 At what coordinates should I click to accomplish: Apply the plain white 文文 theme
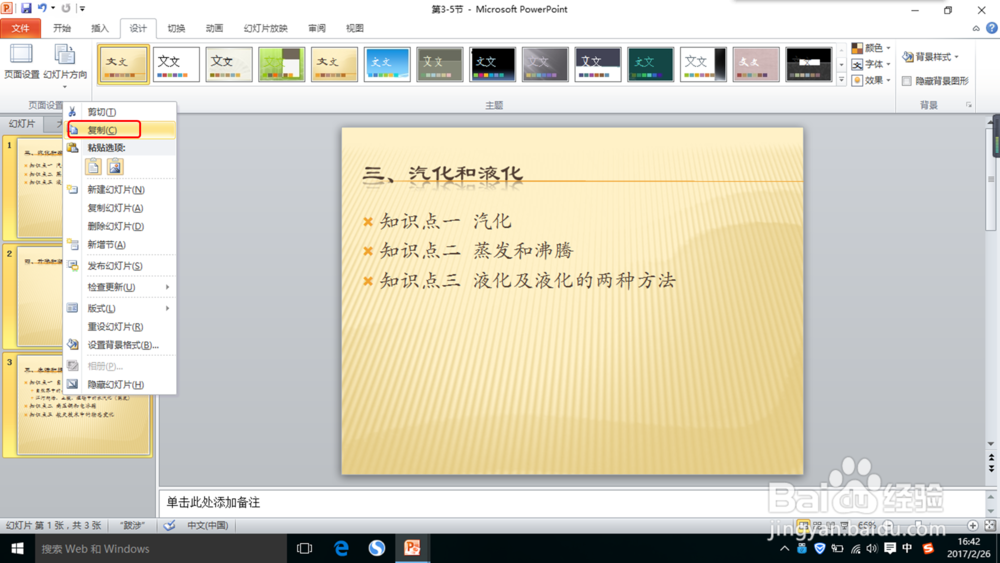click(176, 64)
